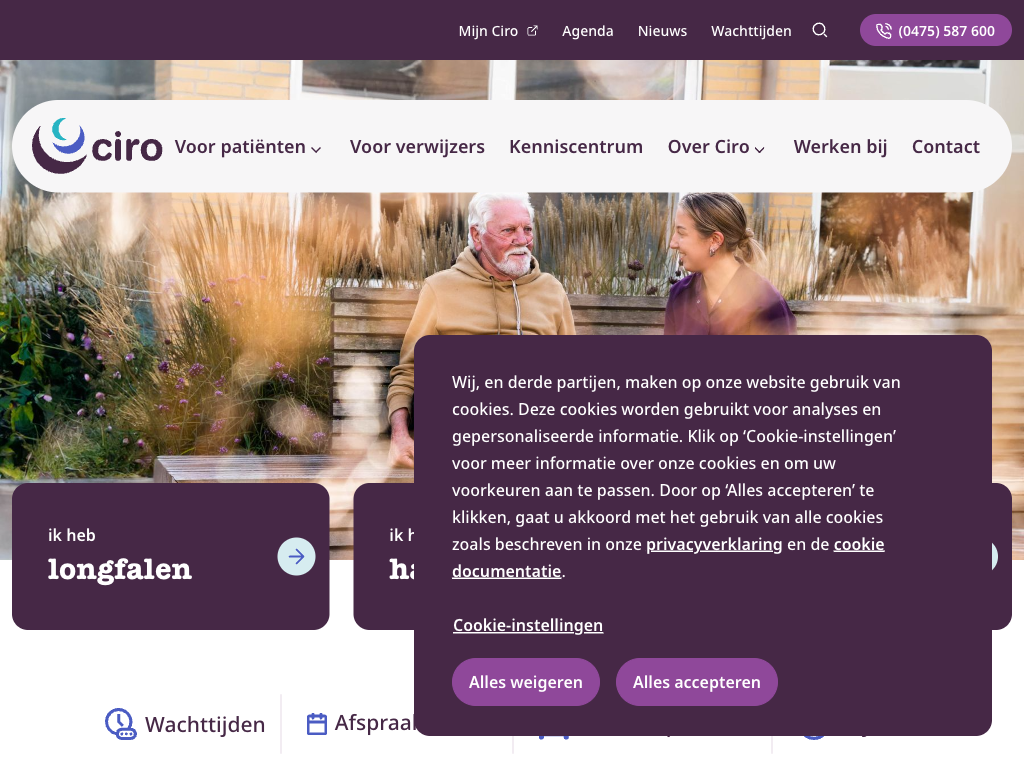Open the ik heb longfalen card
1024x768 pixels.
pyautogui.click(x=170, y=556)
